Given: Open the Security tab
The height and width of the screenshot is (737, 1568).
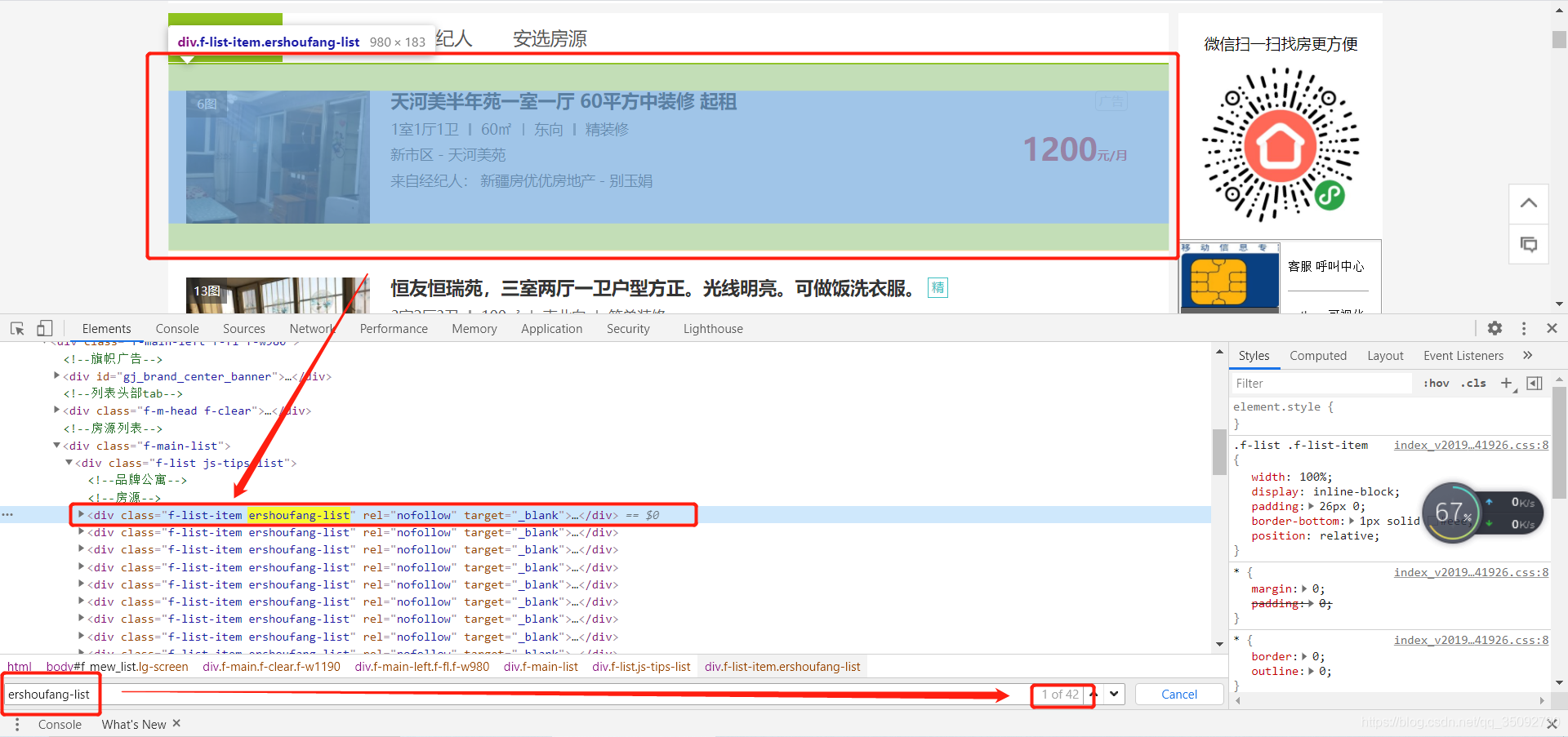Looking at the screenshot, I should click(x=628, y=328).
